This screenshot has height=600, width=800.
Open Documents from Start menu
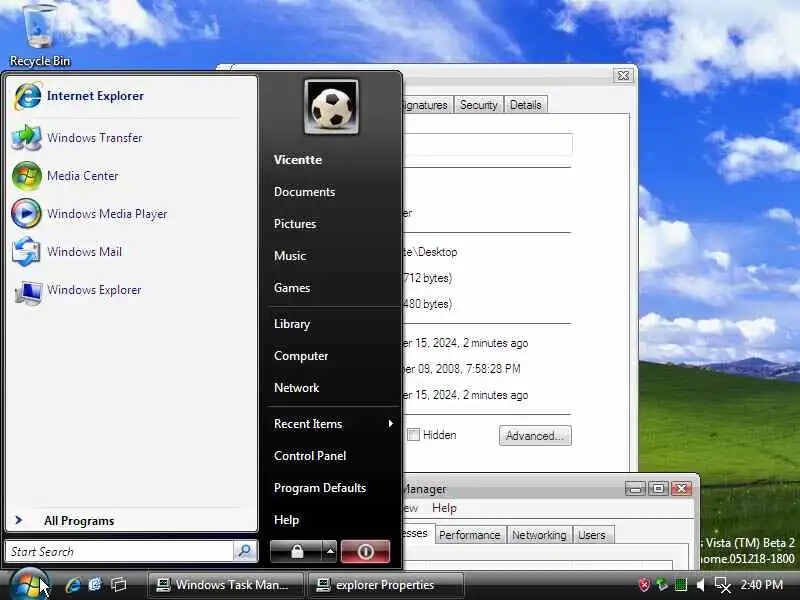point(305,192)
